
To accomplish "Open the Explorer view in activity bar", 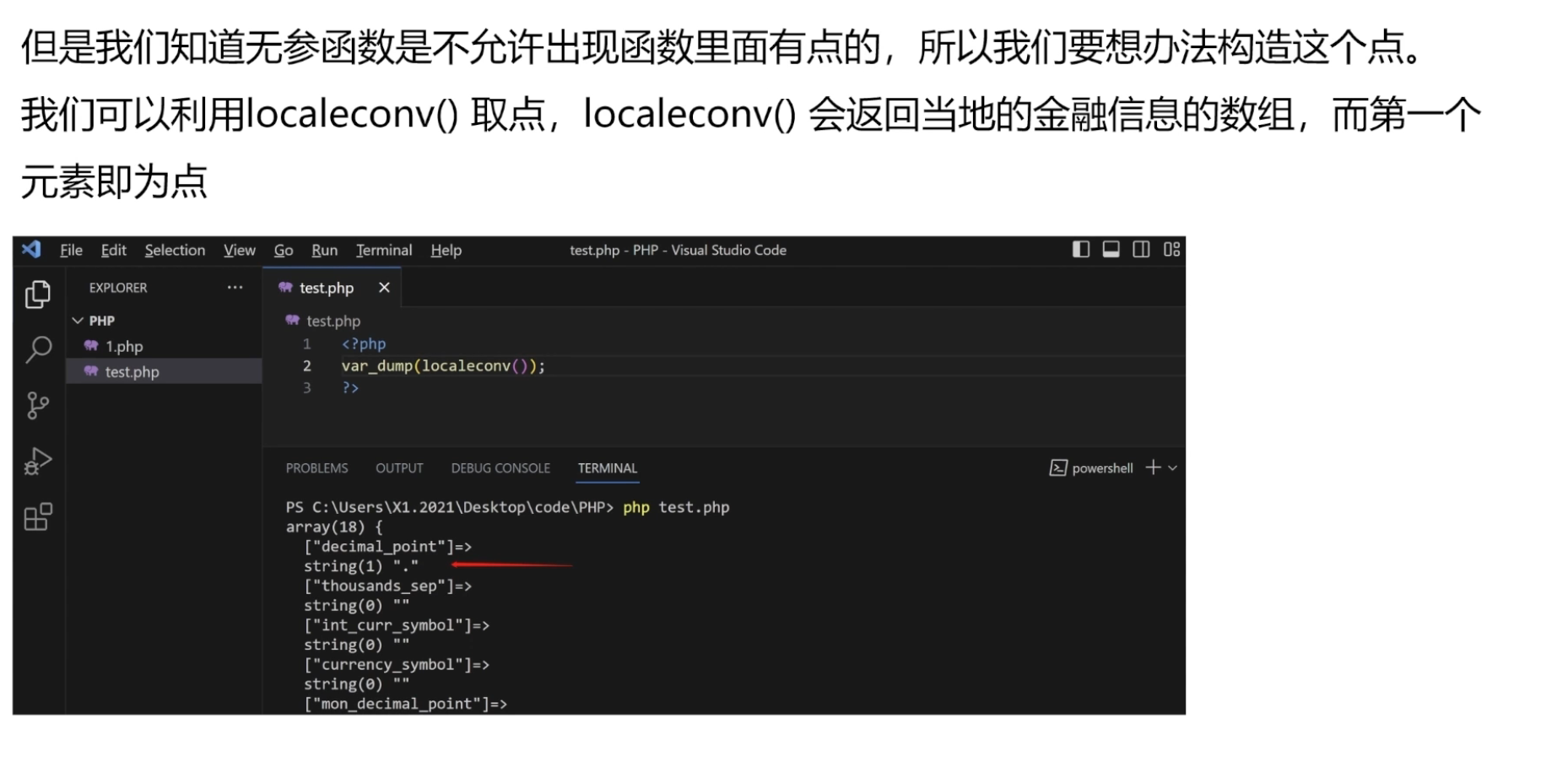I will [x=38, y=295].
